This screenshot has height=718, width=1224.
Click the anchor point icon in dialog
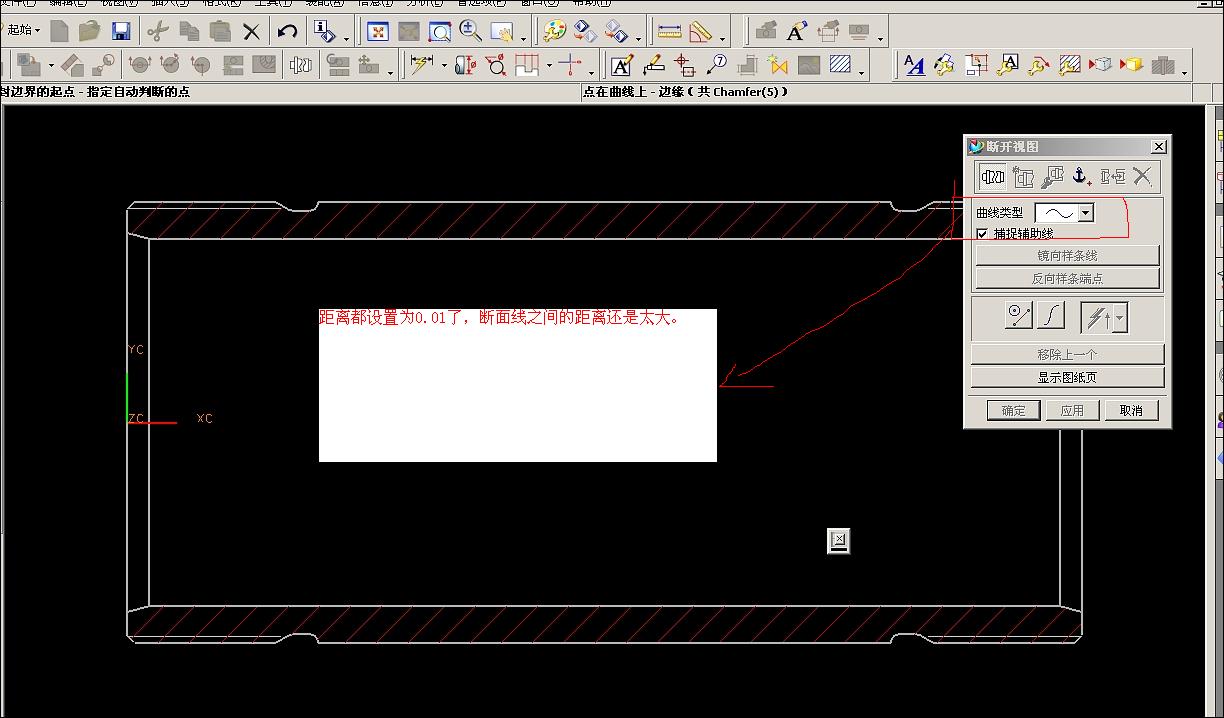pos(1081,177)
